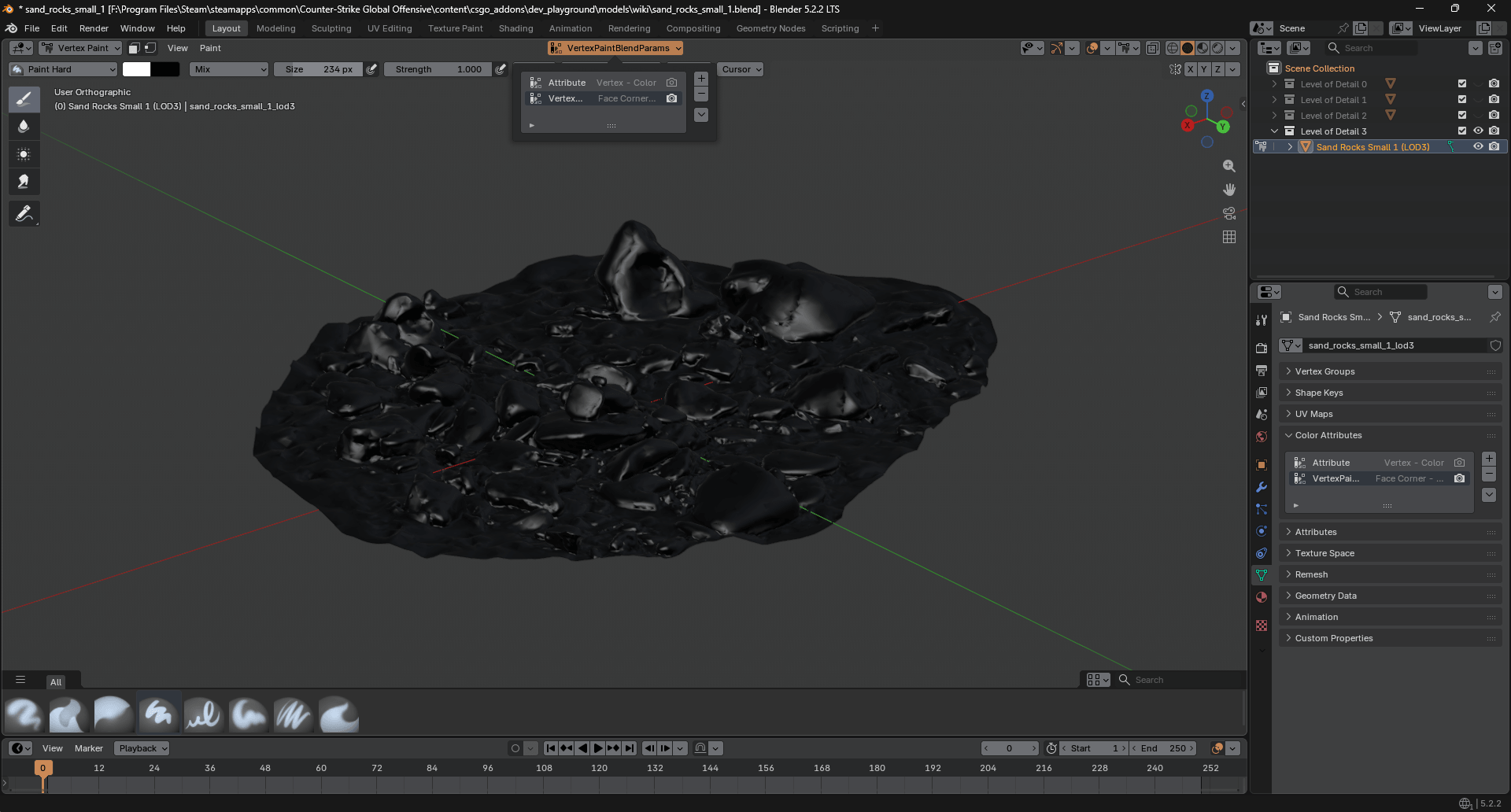Open the Render properties camera tab
This screenshot has width=1511, height=812.
coord(1262,348)
